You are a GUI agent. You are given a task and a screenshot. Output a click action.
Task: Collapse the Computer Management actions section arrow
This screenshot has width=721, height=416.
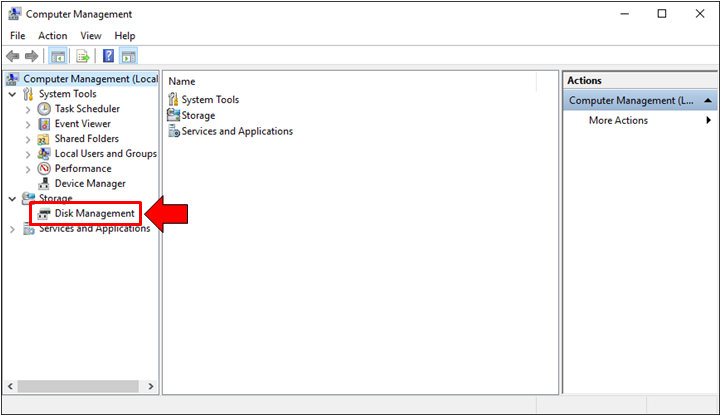click(708, 101)
